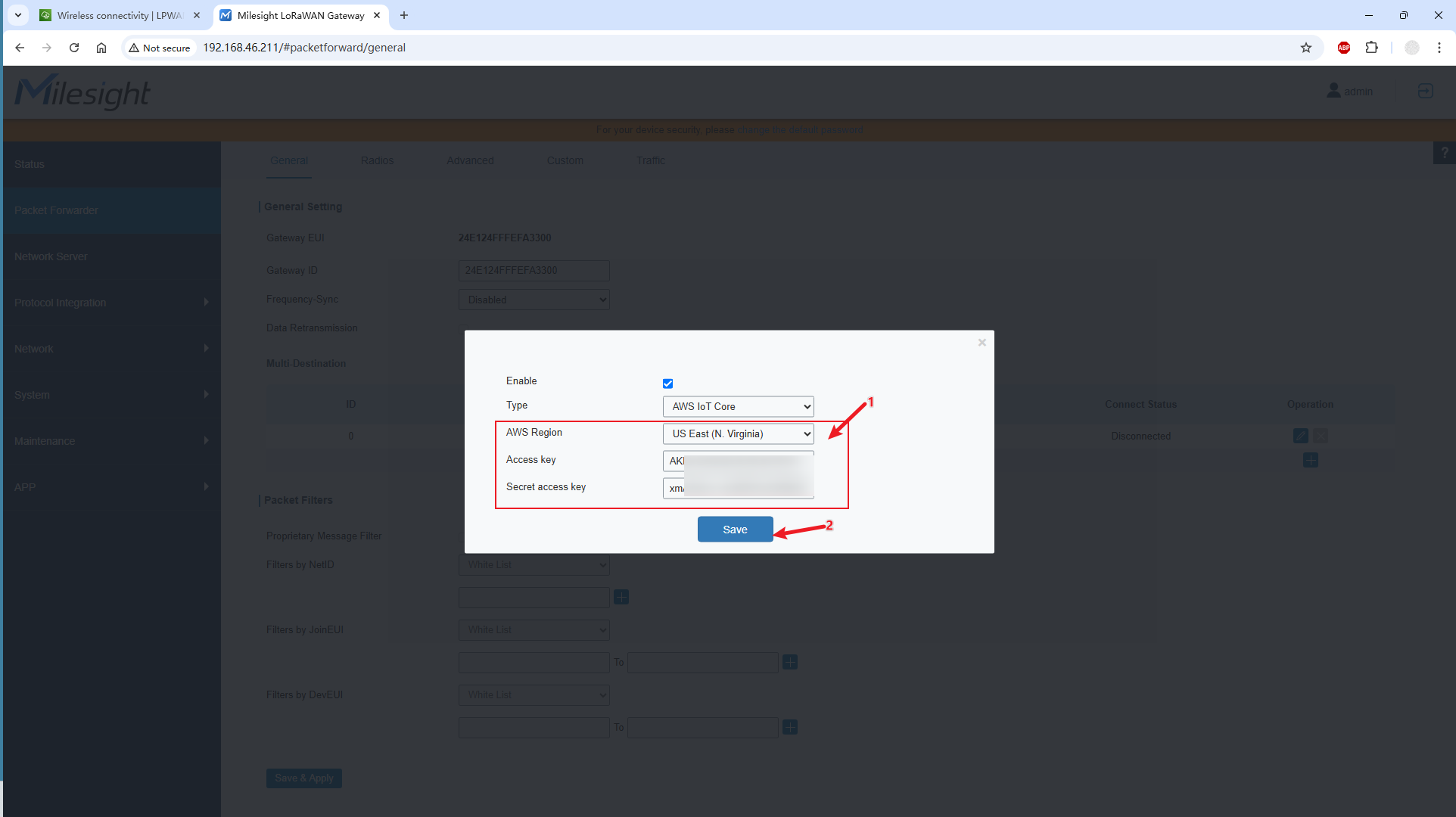Open the tab search dropdown arrow
Image resolution: width=1456 pixels, height=817 pixels.
pyautogui.click(x=18, y=15)
